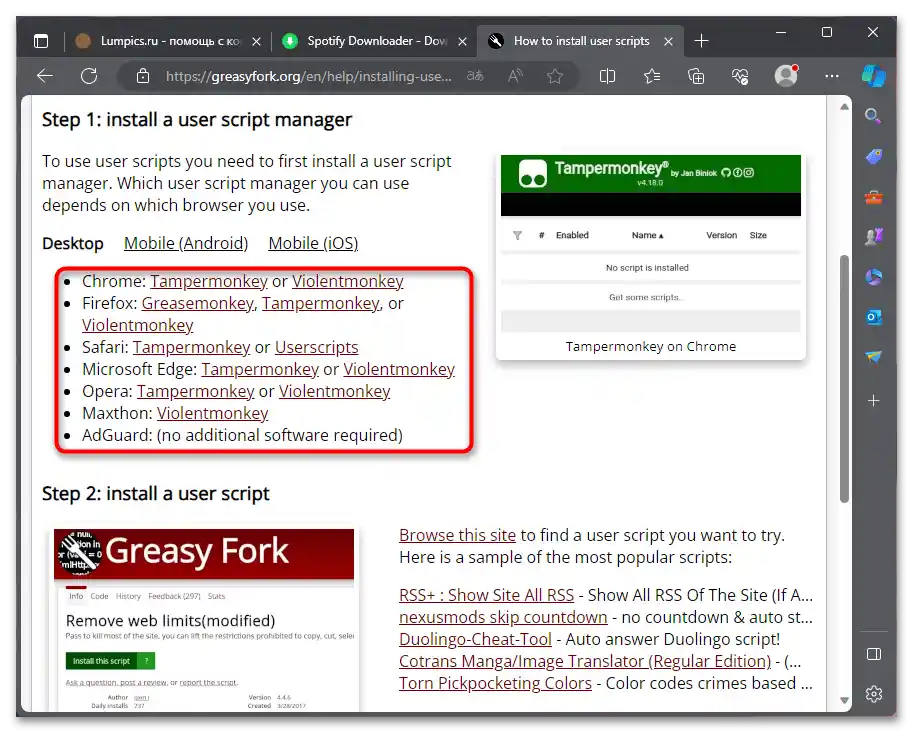Toggle the sidebar visibility icon

pyautogui.click(x=873, y=654)
